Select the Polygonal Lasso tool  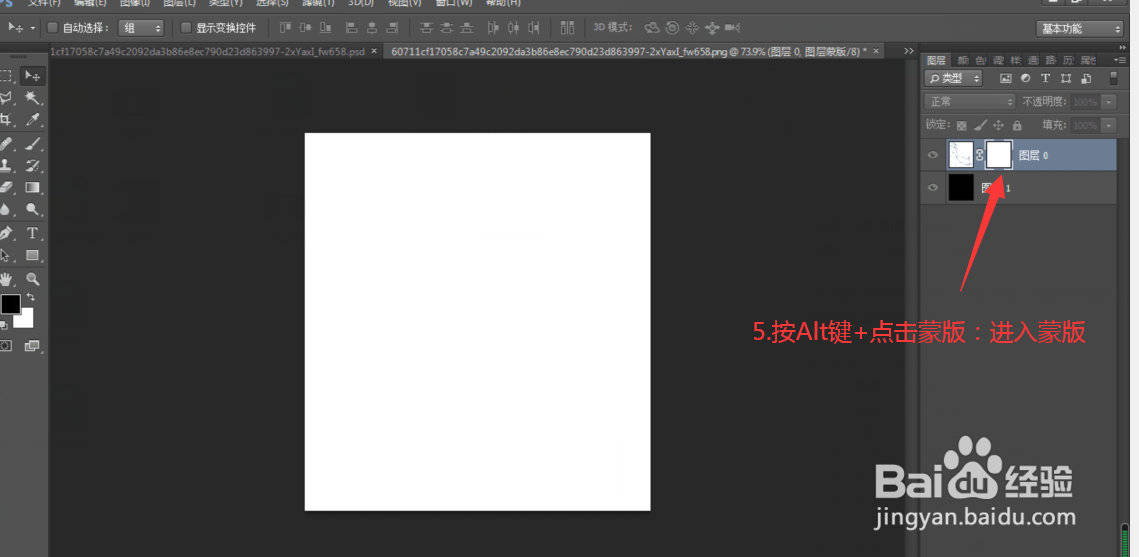coord(6,98)
